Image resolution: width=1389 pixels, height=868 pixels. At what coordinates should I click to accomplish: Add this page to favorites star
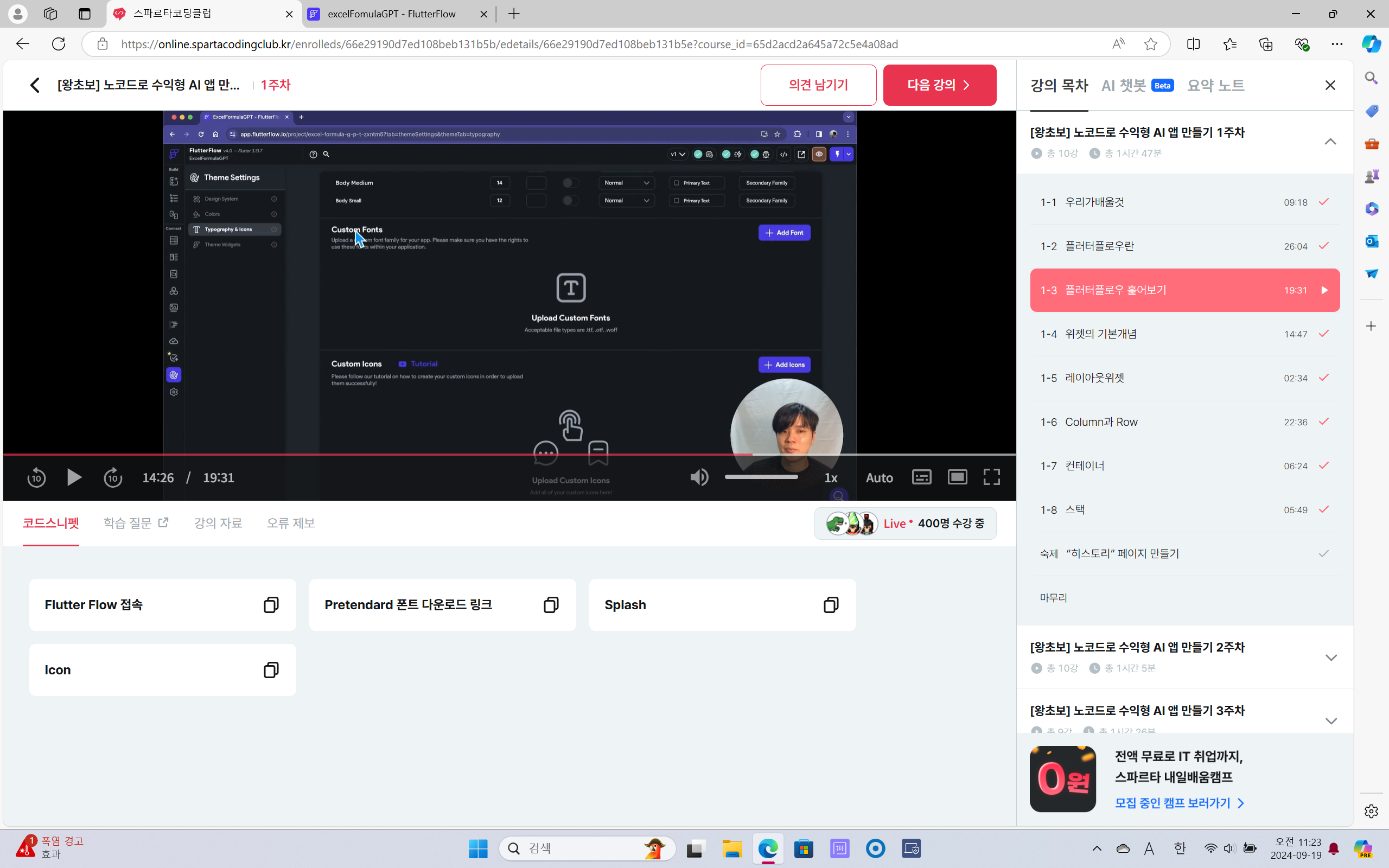click(x=1150, y=44)
